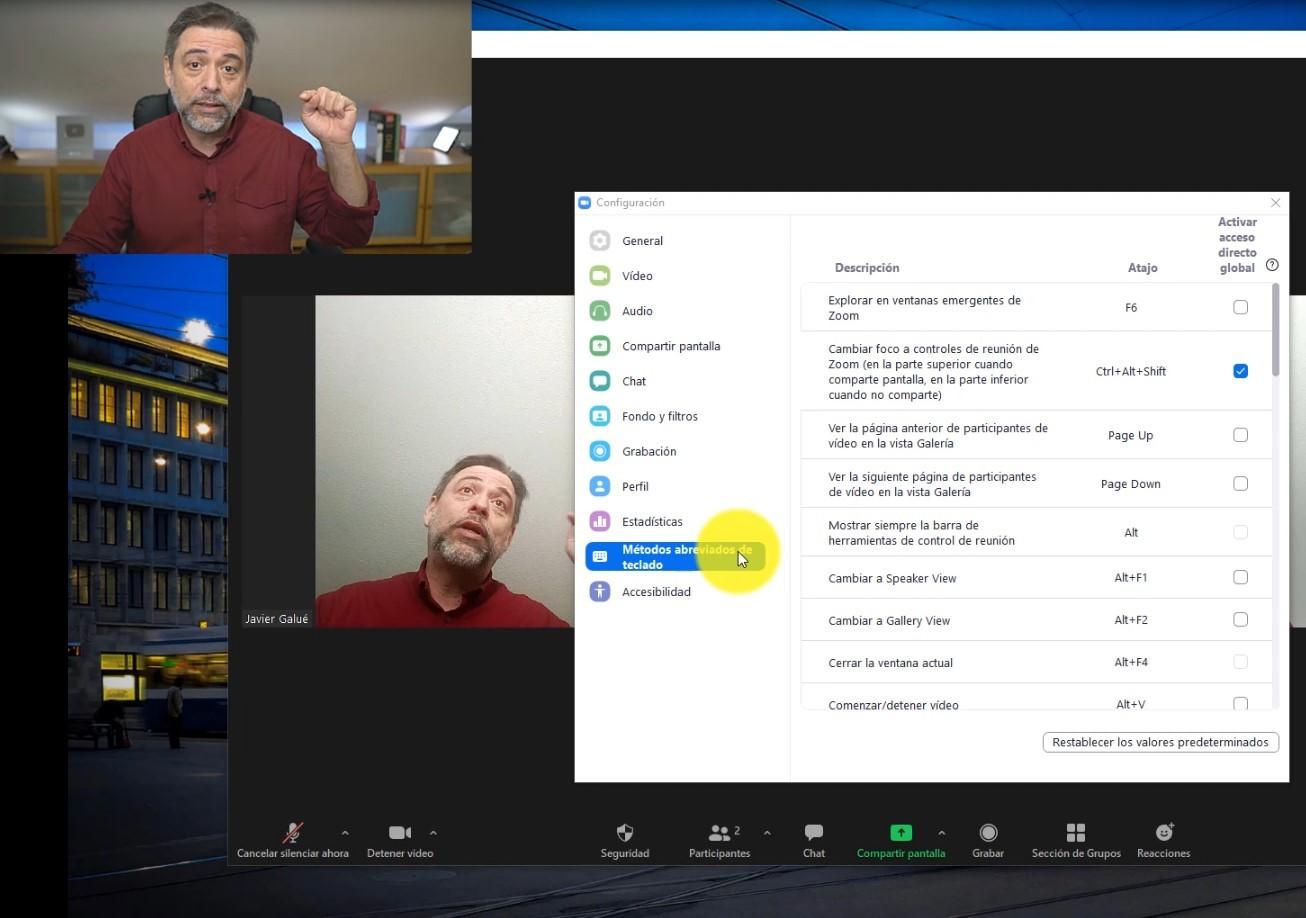Open Sección de Grupos breakout rooms
This screenshot has height=918, width=1306.
tap(1076, 833)
